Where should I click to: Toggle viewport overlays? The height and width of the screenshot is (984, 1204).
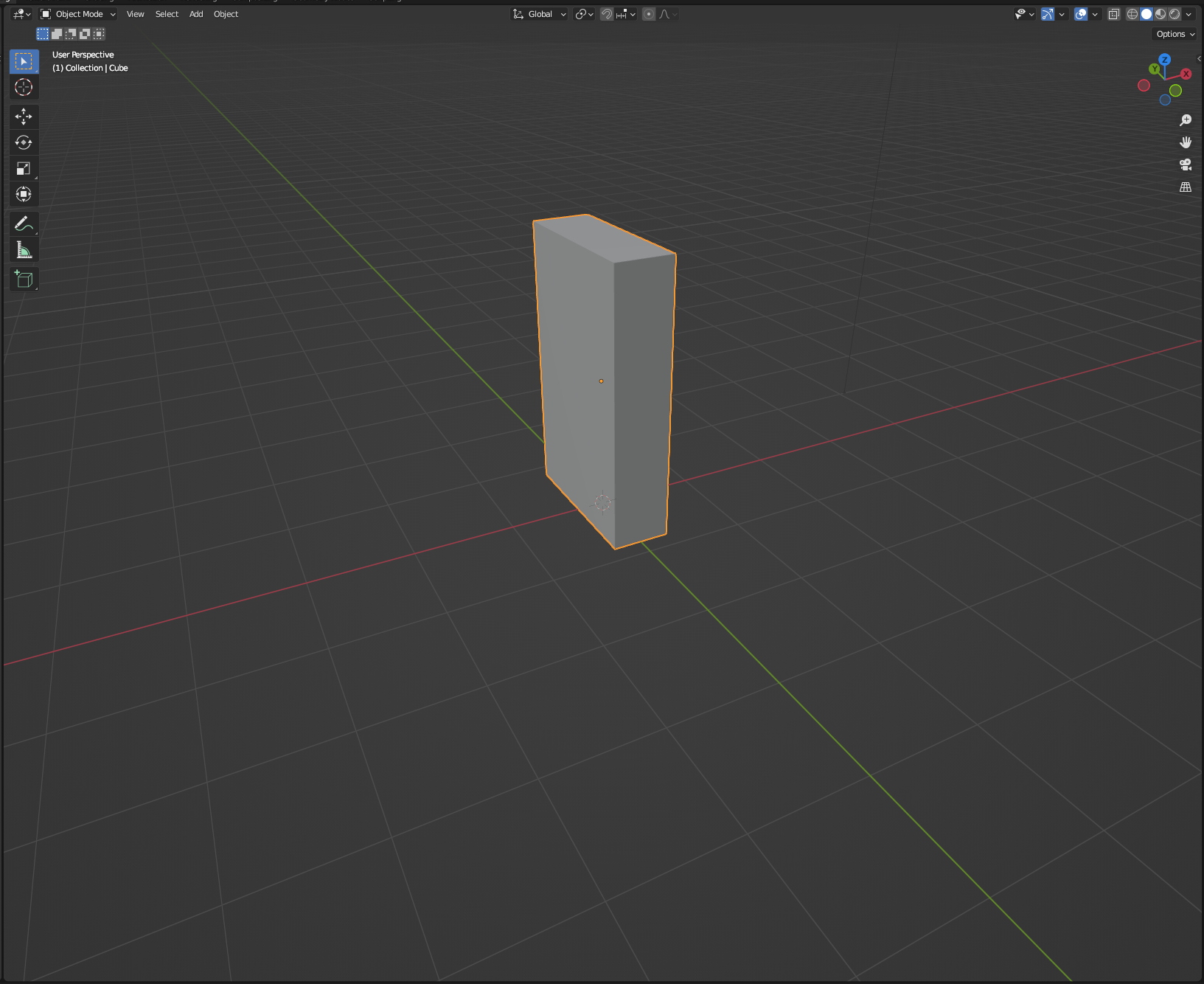[x=1081, y=14]
